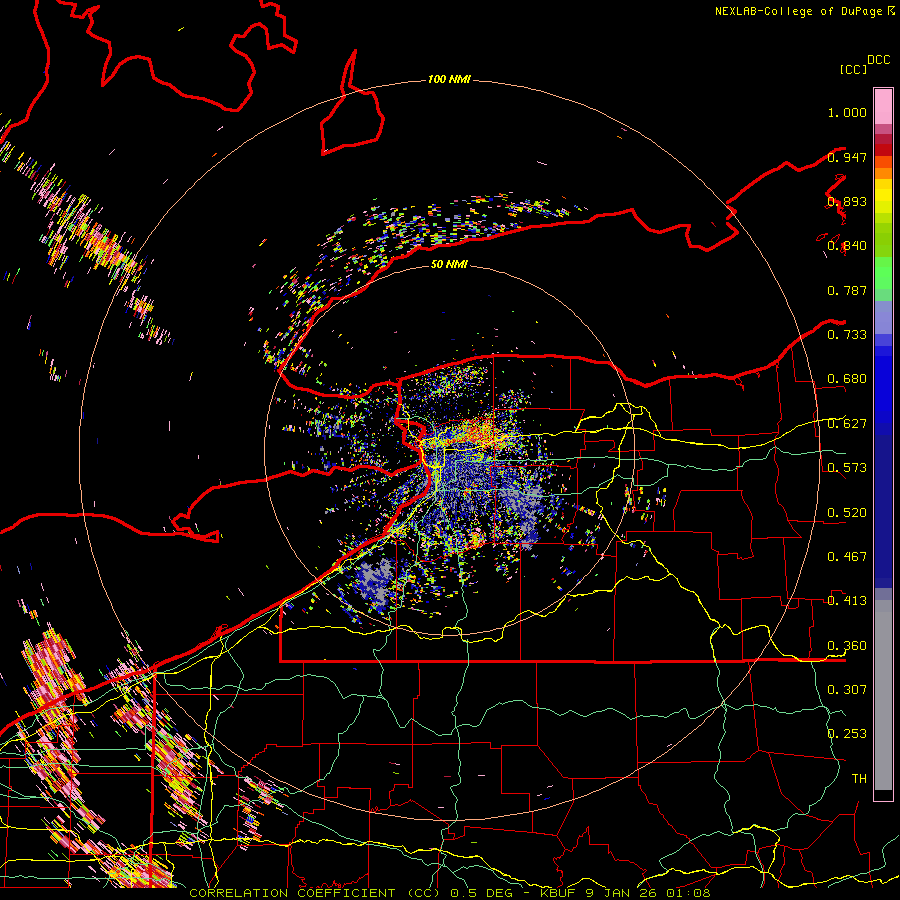The image size is (900, 900).
Task: Click the KBUF station identifier
Action: 558,893
